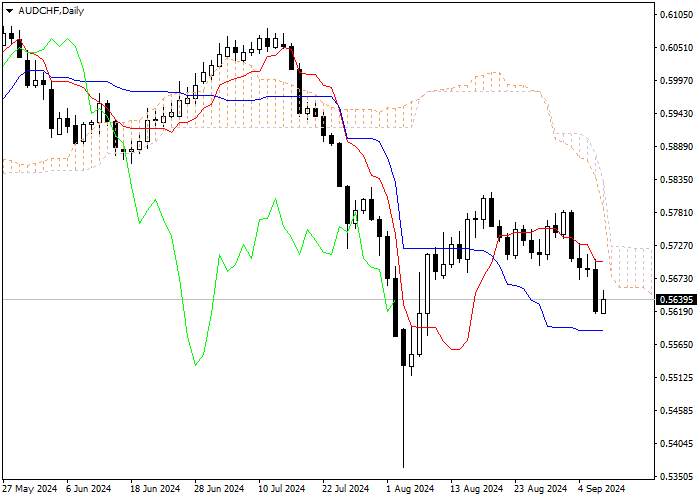Click price axis value 0.59970
Image resolution: width=700 pixels, height=500 pixels.
[x=677, y=81]
